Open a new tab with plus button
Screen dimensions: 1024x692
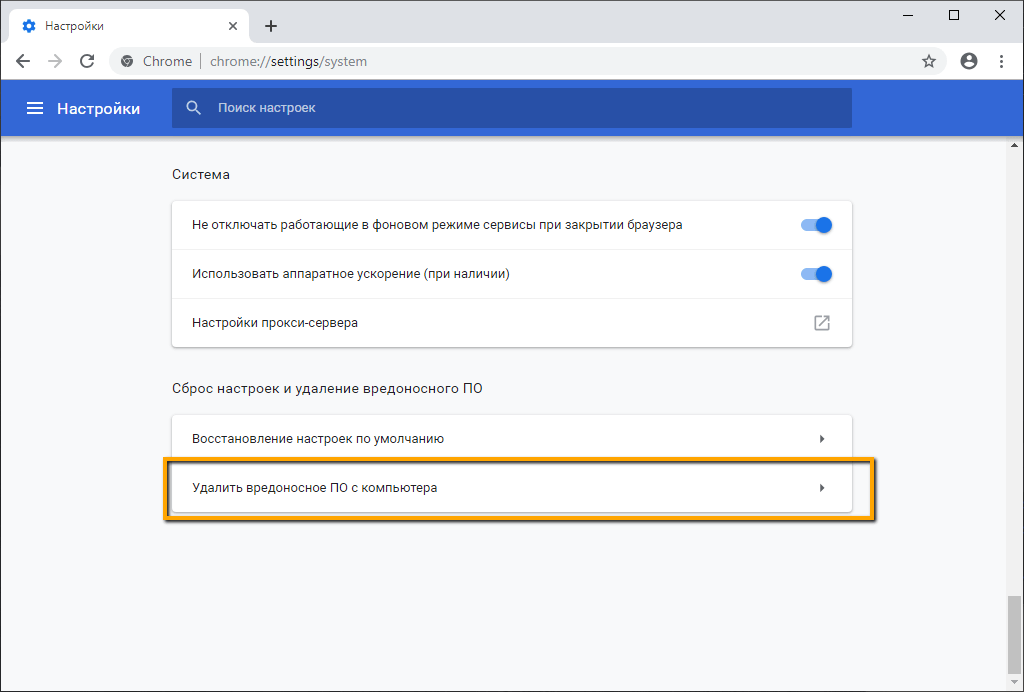coord(271,26)
